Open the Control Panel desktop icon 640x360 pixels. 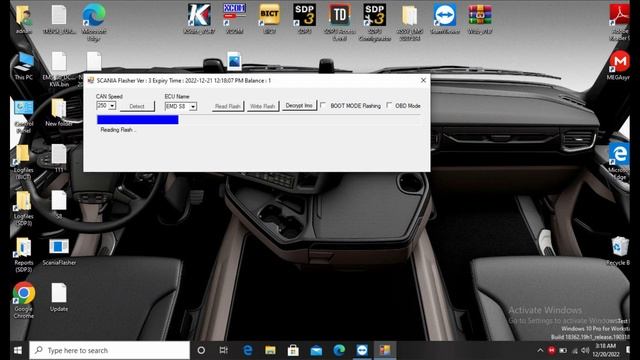pos(24,116)
